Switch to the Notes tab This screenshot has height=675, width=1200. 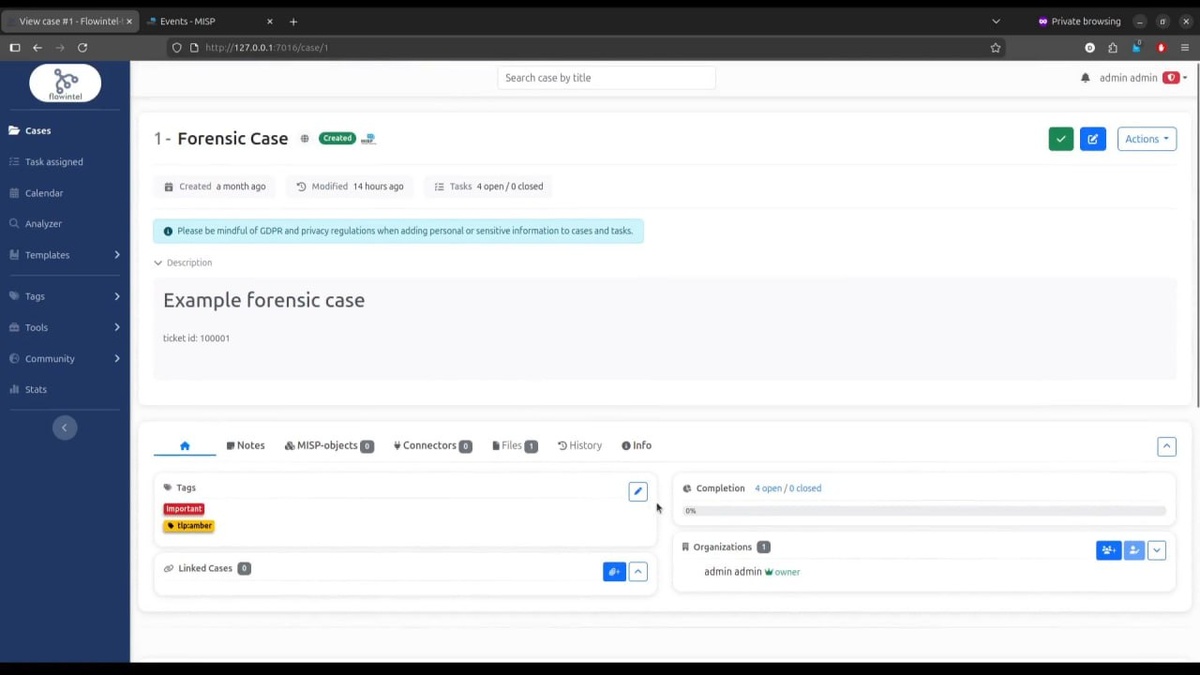pyautogui.click(x=245, y=446)
